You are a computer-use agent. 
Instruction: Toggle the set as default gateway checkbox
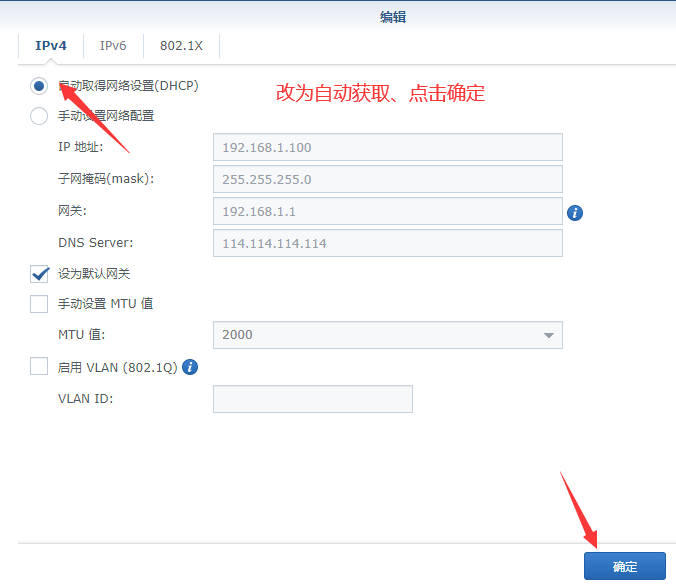coord(39,274)
